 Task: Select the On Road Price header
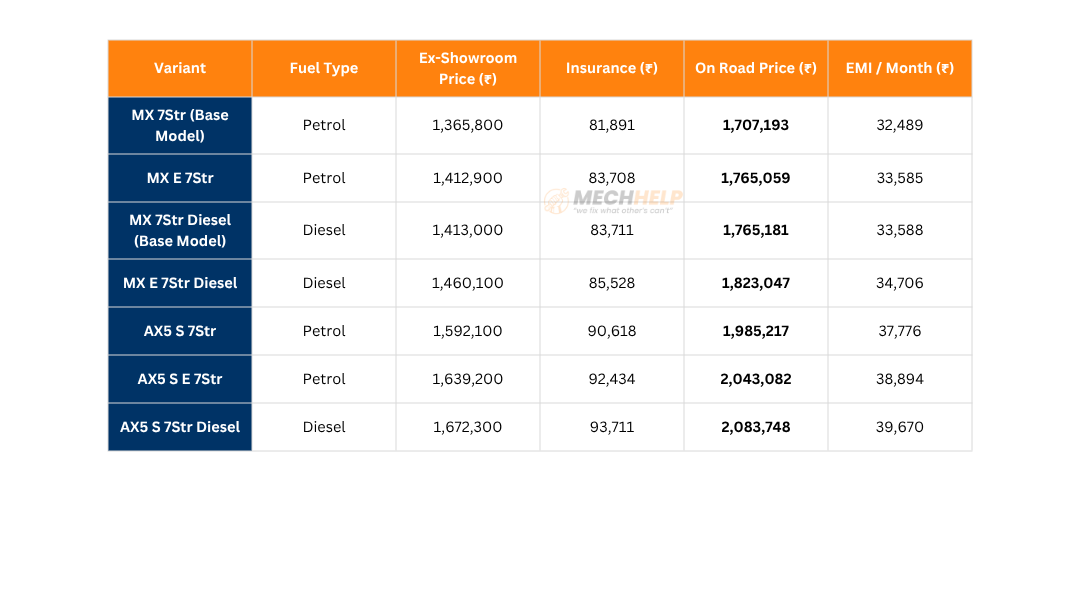pos(756,68)
